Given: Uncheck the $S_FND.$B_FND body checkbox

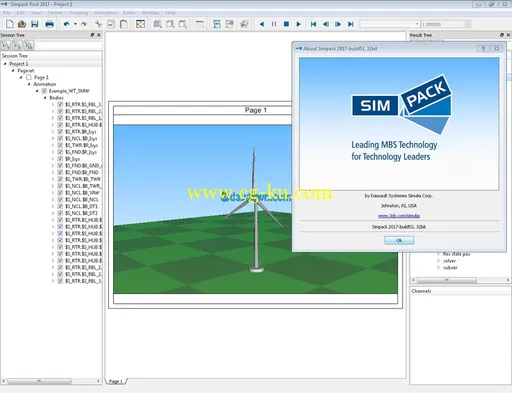Looking at the screenshot, I should pos(60,172).
